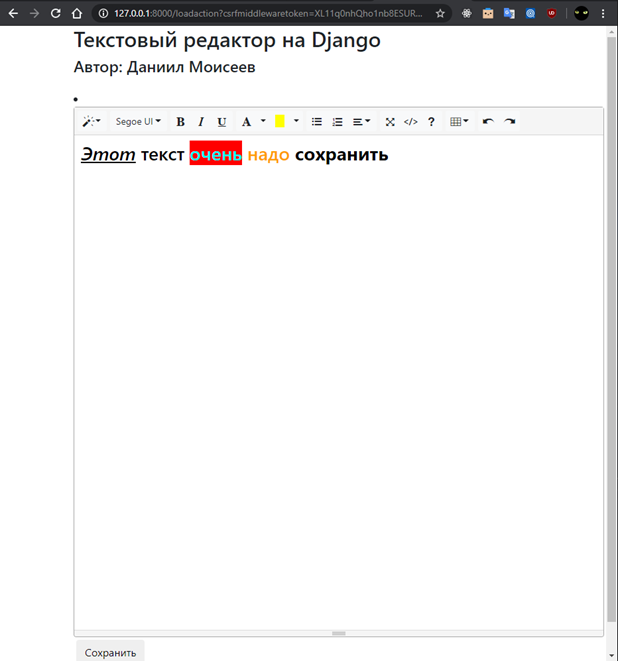Insert an unordered bullet list
618x661 pixels.
(317, 122)
